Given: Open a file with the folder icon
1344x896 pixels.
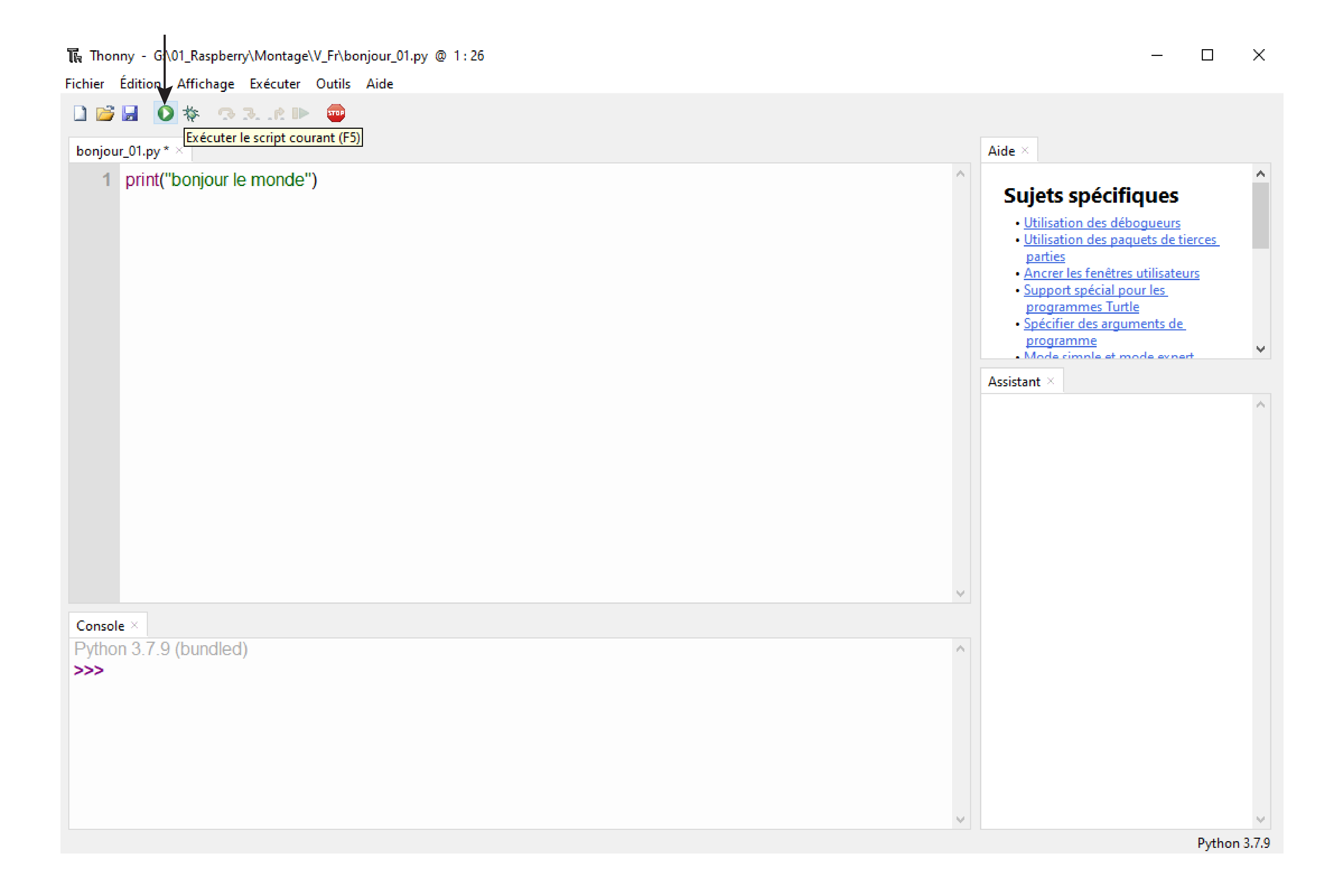Looking at the screenshot, I should [x=105, y=113].
